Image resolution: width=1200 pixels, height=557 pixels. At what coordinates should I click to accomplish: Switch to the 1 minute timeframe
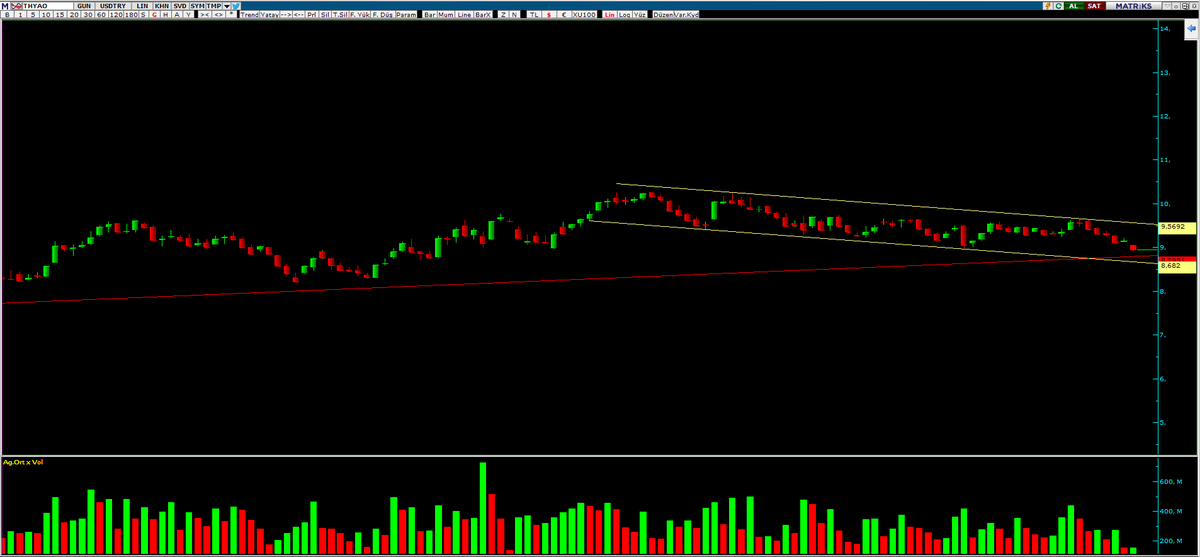click(x=20, y=15)
